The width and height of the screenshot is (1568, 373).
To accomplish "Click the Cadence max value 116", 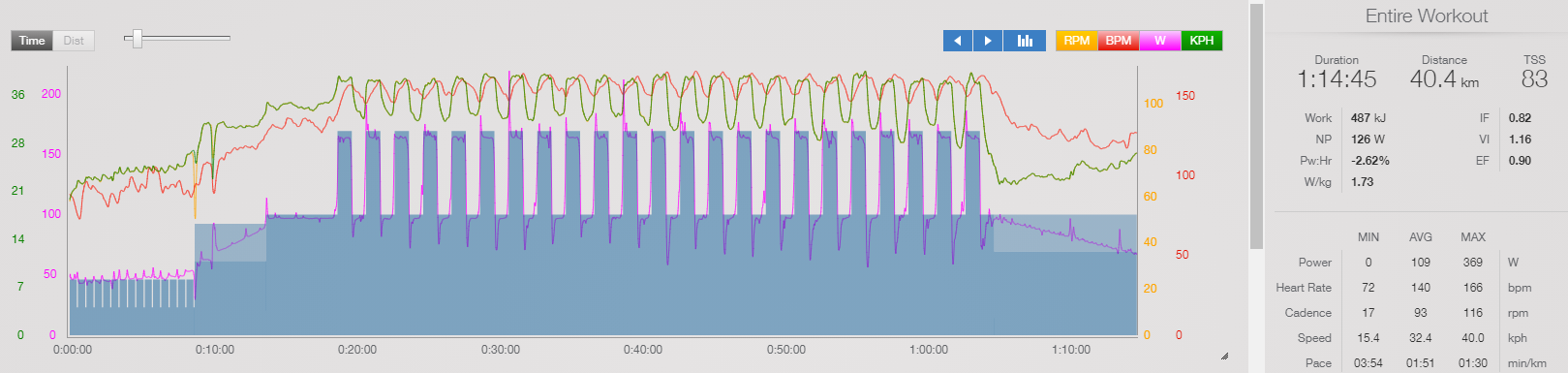I will pyautogui.click(x=1472, y=313).
